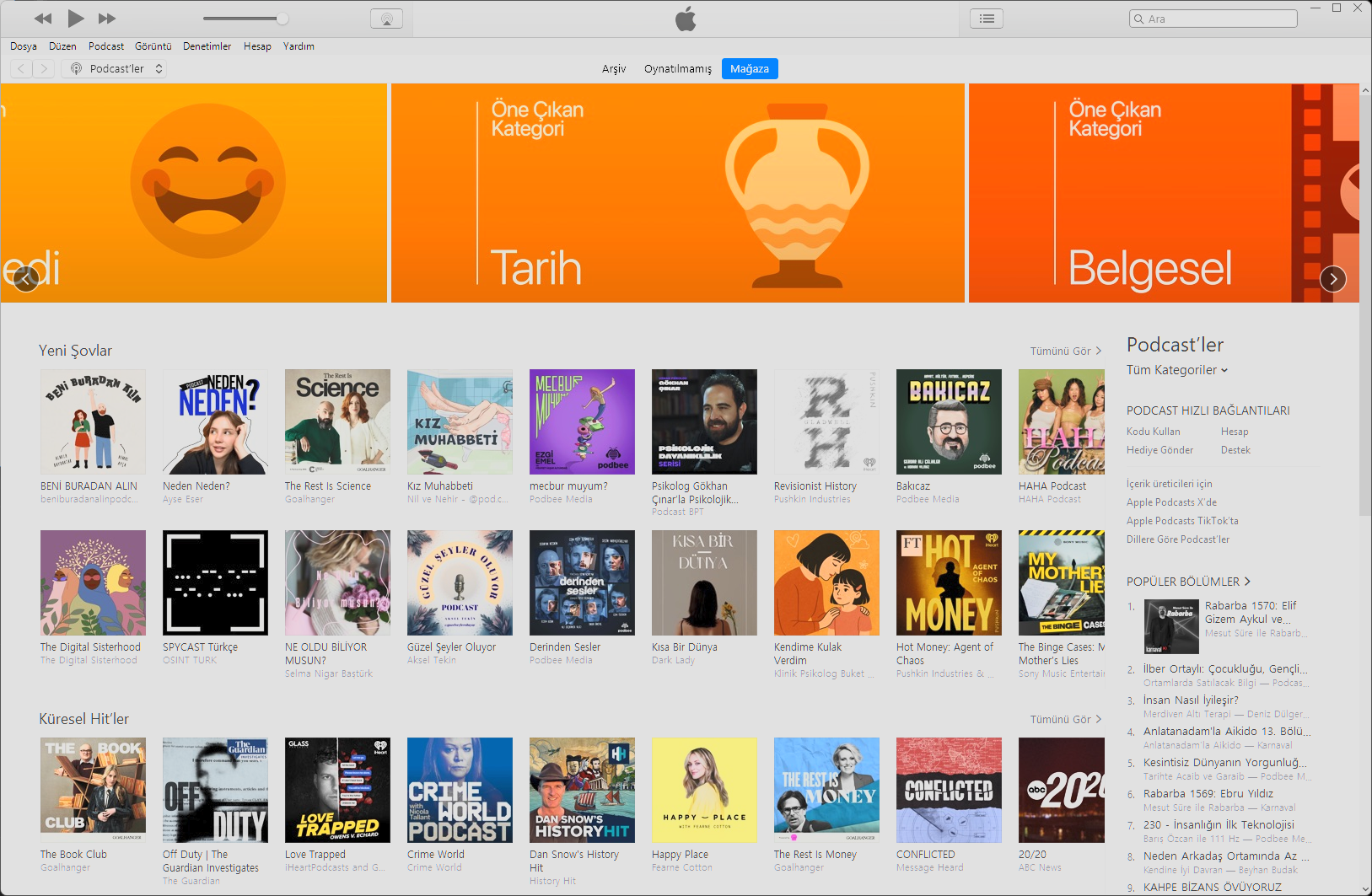Adjust the volume slider

(245, 19)
